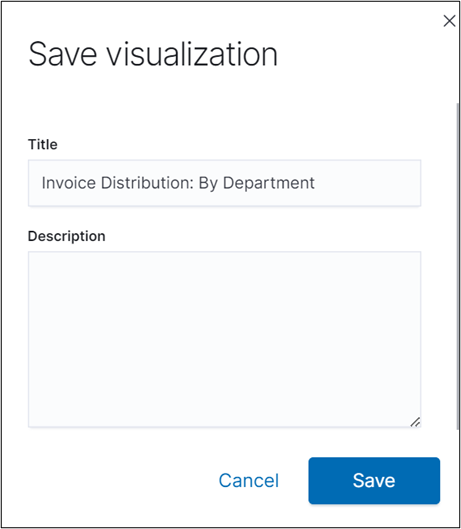
Task: Focus the Title input field
Action: pyautogui.click(x=224, y=183)
